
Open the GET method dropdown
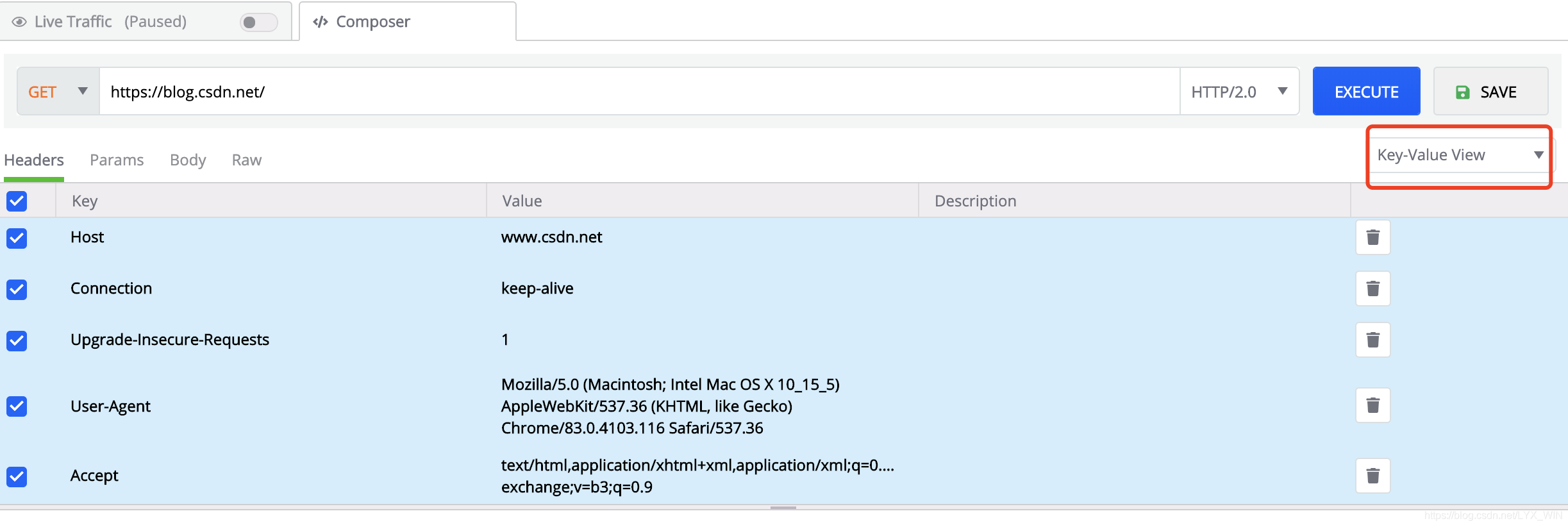click(x=58, y=92)
